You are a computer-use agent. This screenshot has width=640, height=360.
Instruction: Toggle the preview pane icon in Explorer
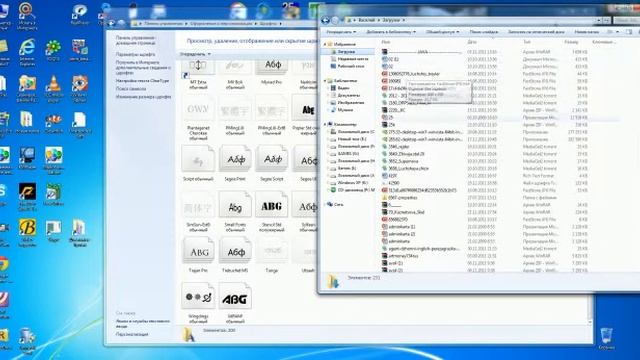[629, 32]
